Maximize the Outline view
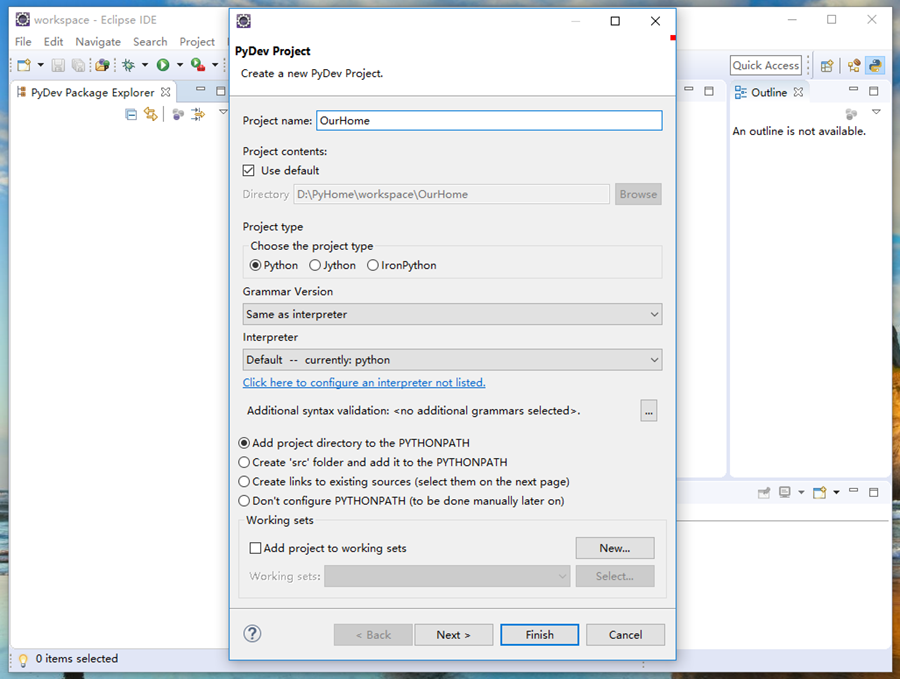 tap(874, 91)
